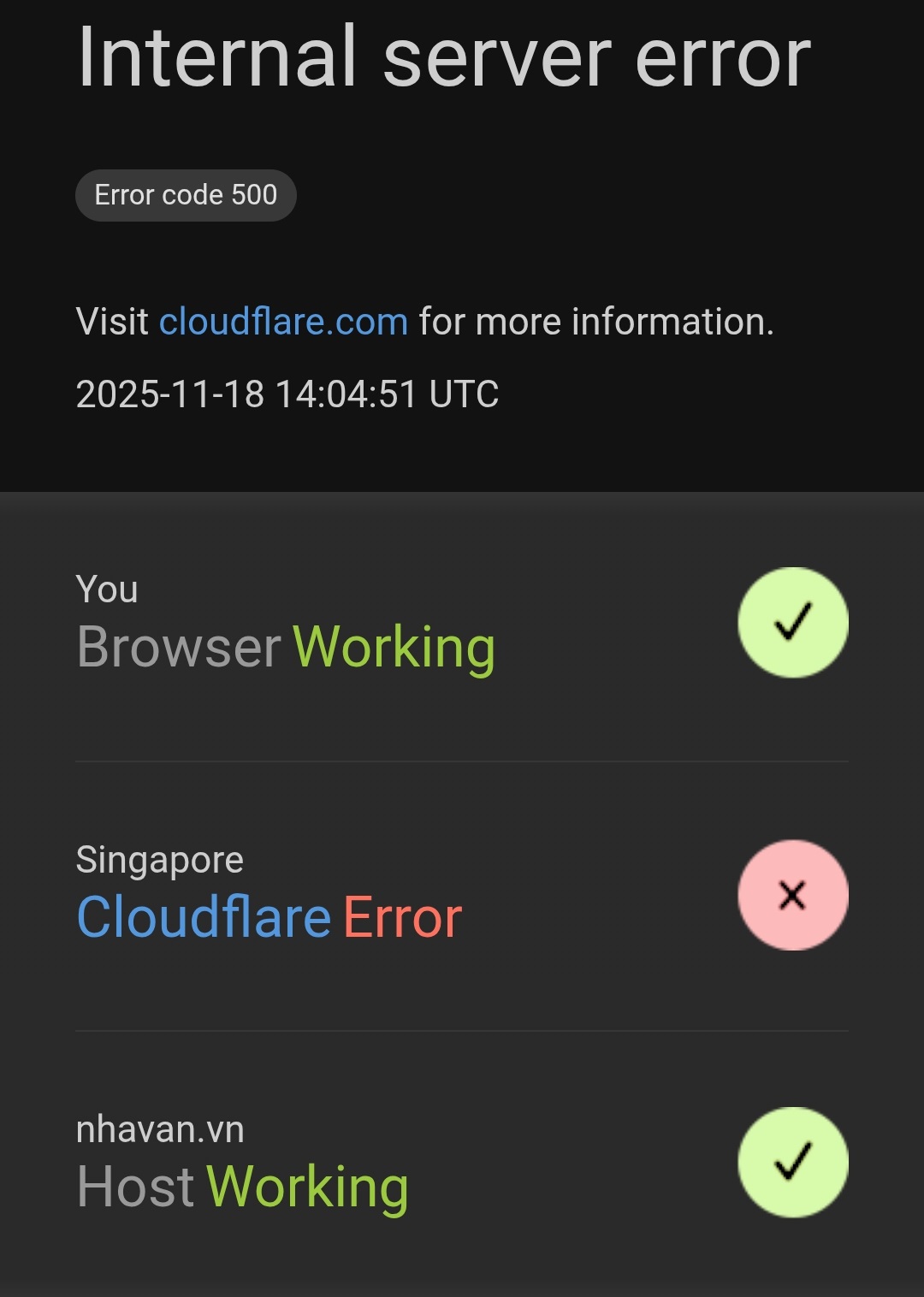Screen dimensions: 924x1297
Task: Click the timestamp 2025-11-18 14:04:51 UTC
Action: click(x=288, y=394)
